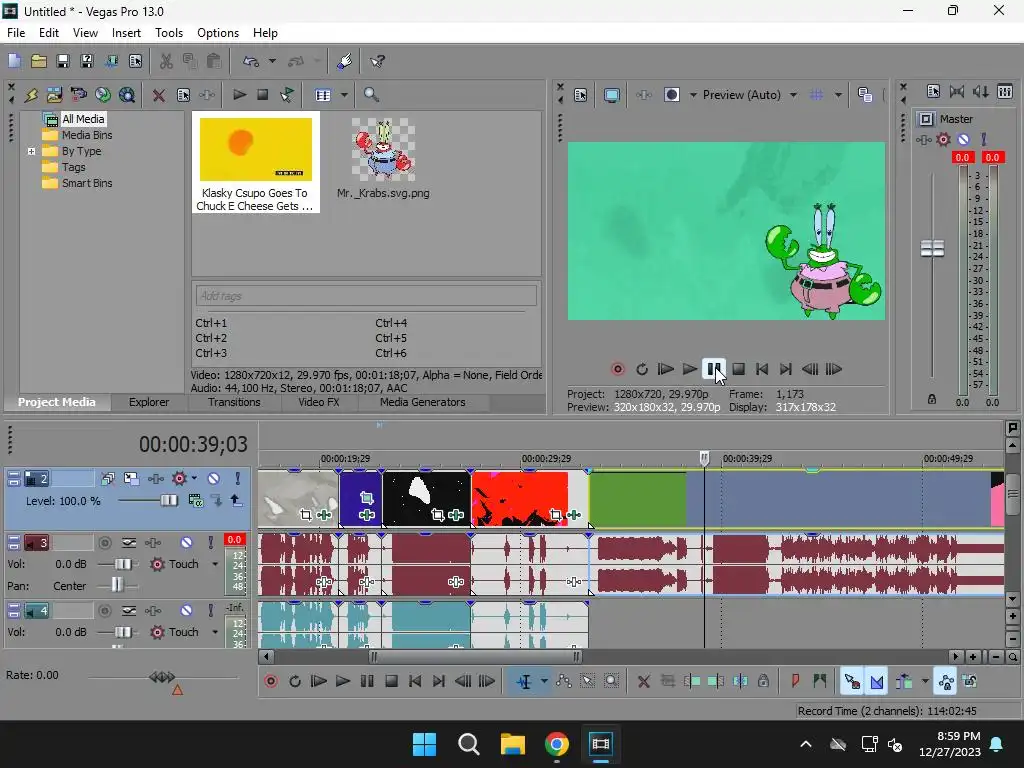Click Play From Start in bottom transport
The image size is (1024, 768).
tap(319, 681)
